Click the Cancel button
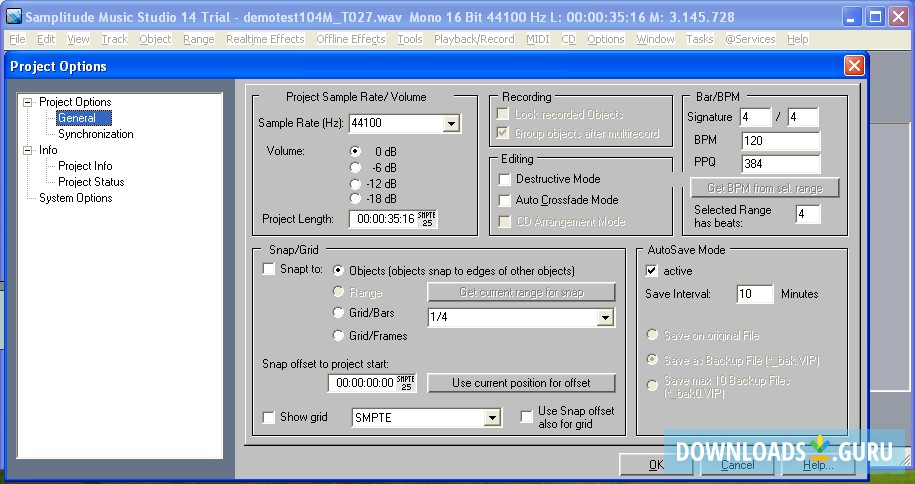 pos(737,465)
